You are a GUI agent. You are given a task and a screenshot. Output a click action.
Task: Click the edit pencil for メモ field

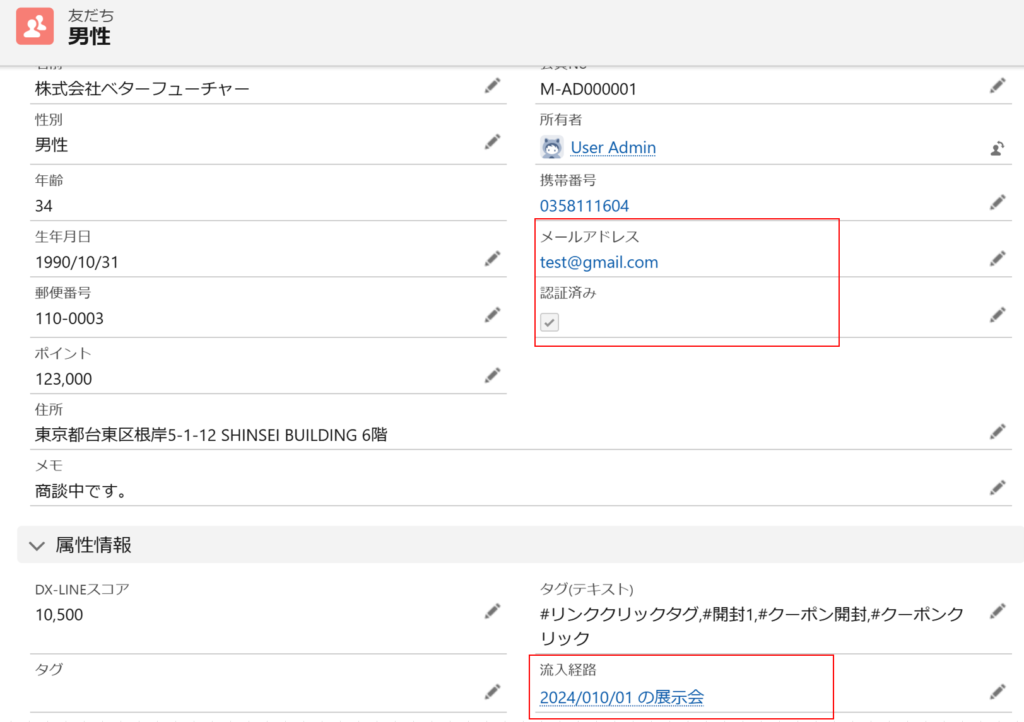[x=997, y=487]
